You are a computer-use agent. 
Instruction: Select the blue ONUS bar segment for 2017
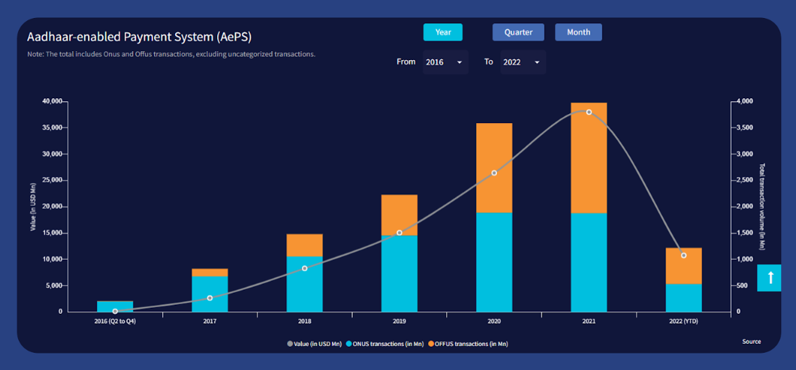click(210, 294)
